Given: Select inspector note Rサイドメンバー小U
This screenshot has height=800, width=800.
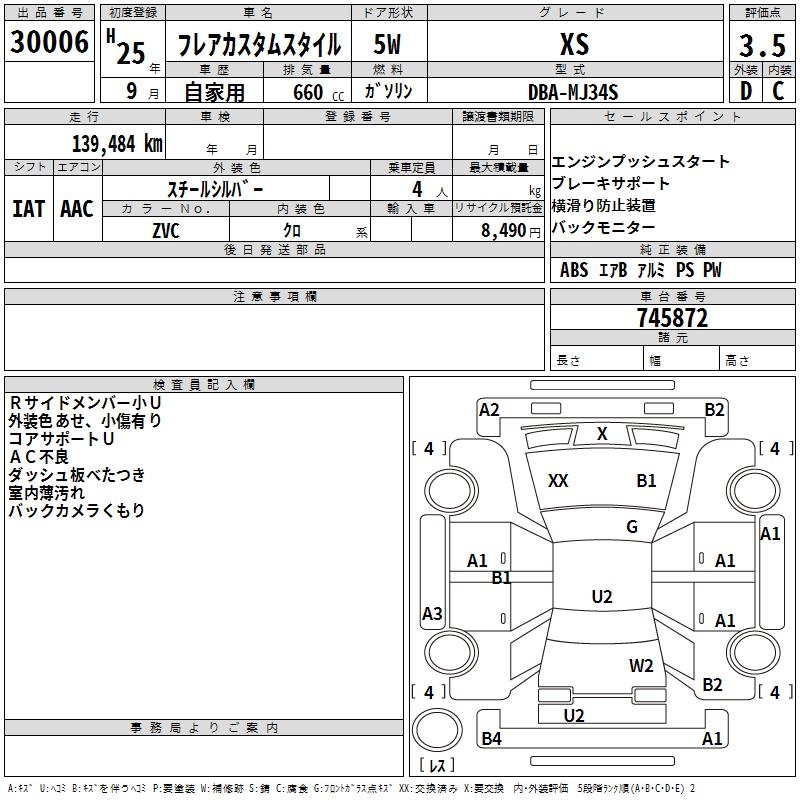Looking at the screenshot, I should click(x=85, y=403).
